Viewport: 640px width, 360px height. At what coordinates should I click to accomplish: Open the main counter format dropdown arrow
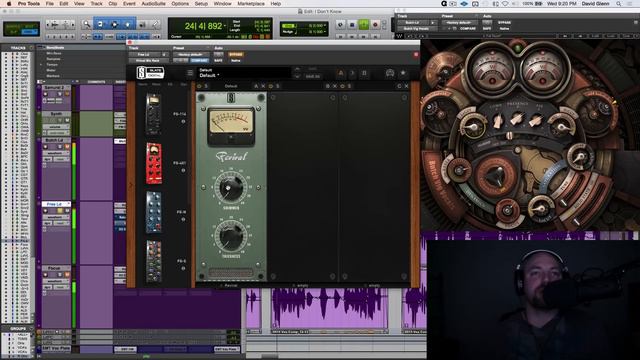tap(225, 26)
